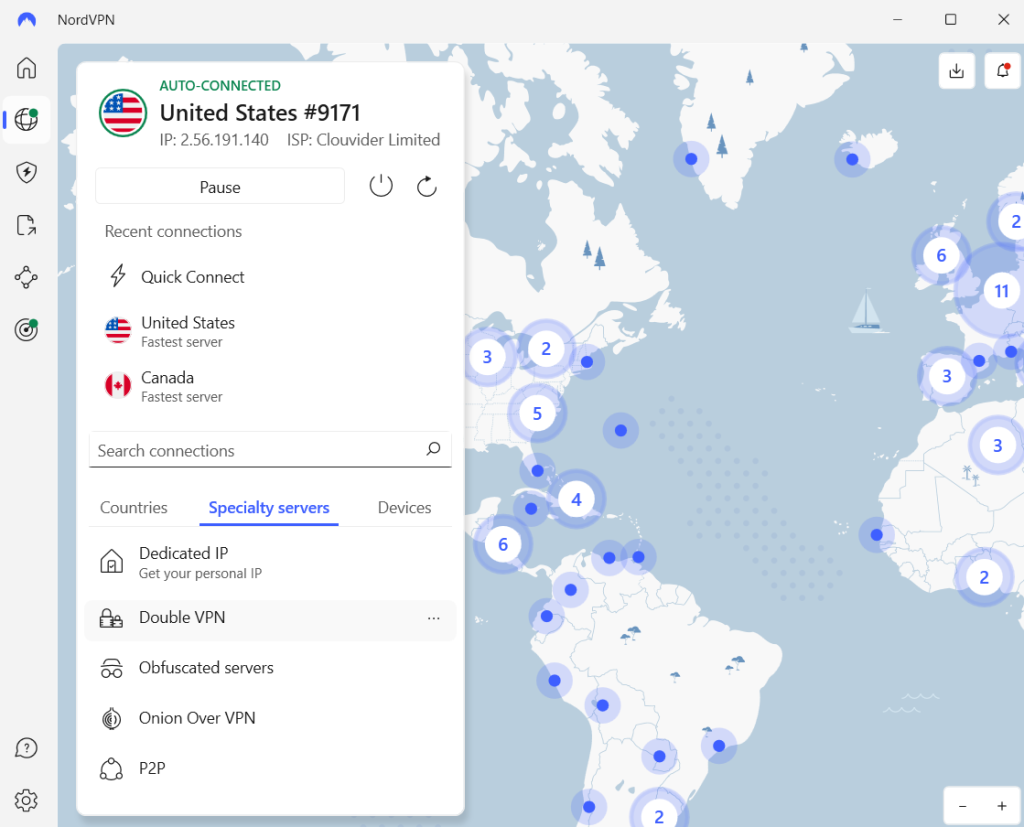Click the Search connections field
This screenshot has height=827, width=1024.
tap(260, 451)
